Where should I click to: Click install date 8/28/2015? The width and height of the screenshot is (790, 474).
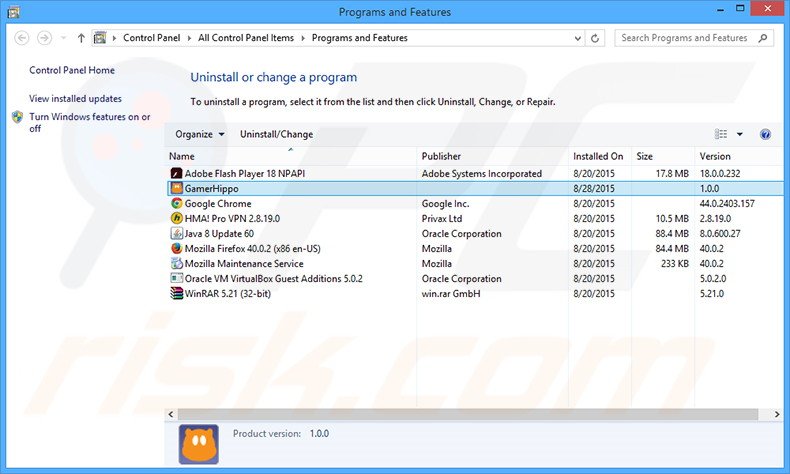click(594, 188)
